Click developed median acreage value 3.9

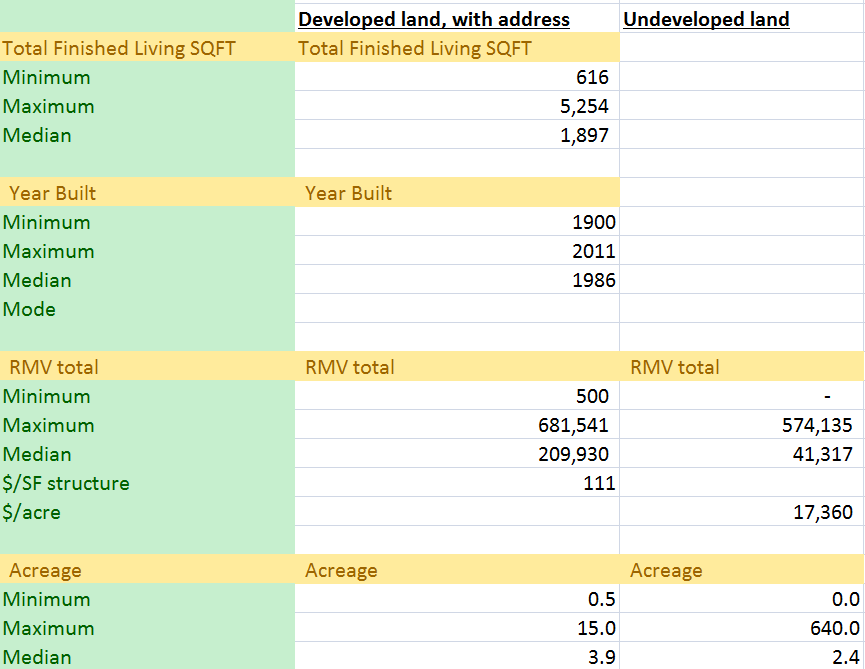[602, 657]
